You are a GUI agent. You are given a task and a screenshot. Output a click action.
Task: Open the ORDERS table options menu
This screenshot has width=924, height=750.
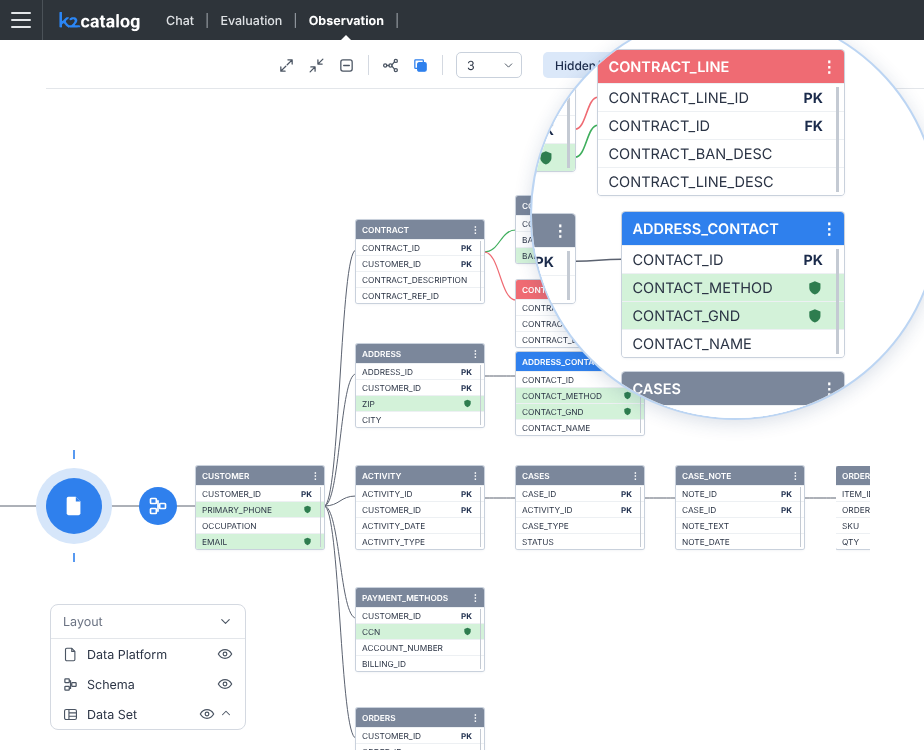click(476, 718)
